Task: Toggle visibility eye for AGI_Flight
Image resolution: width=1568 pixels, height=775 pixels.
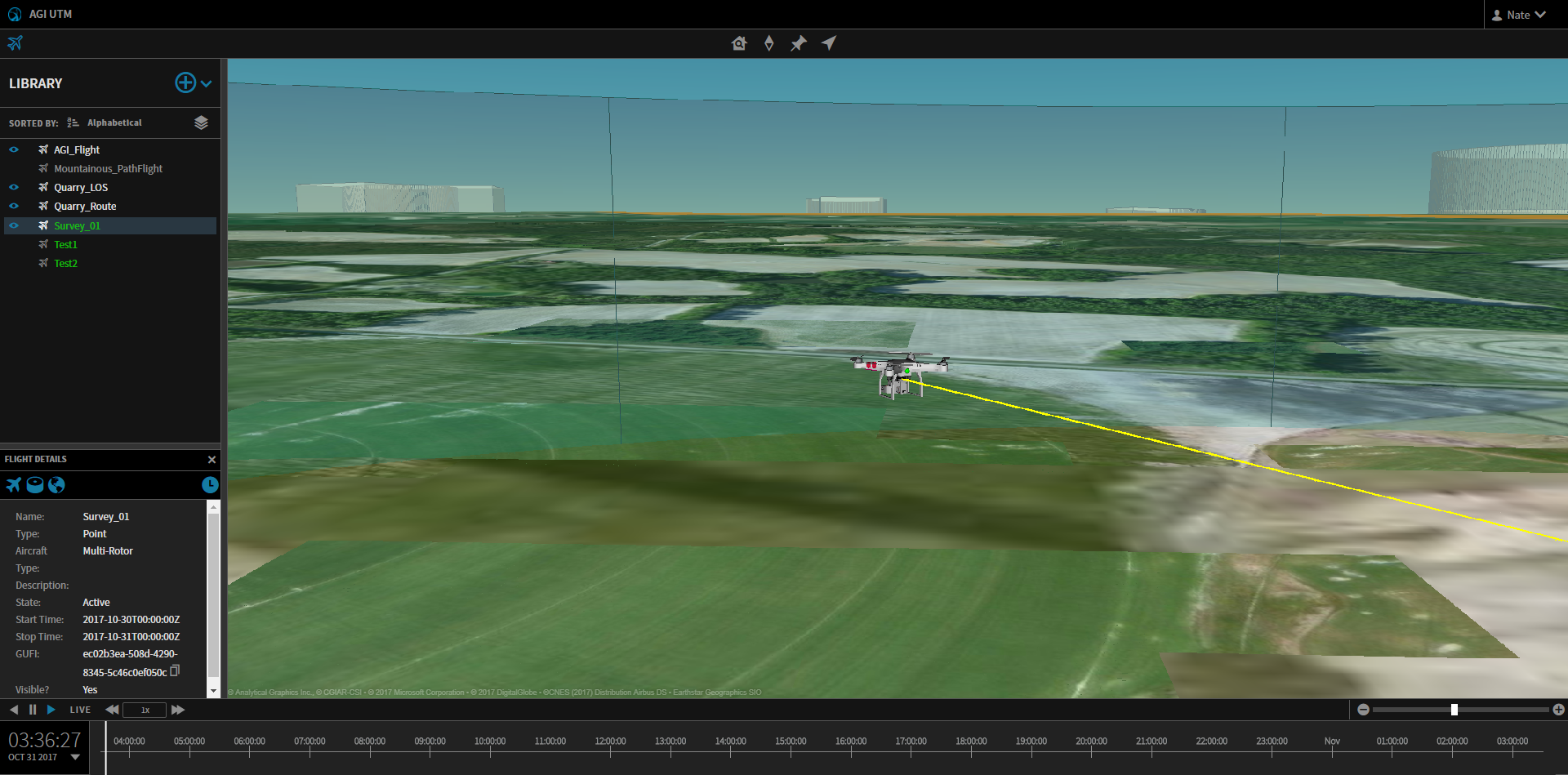Action: click(14, 149)
